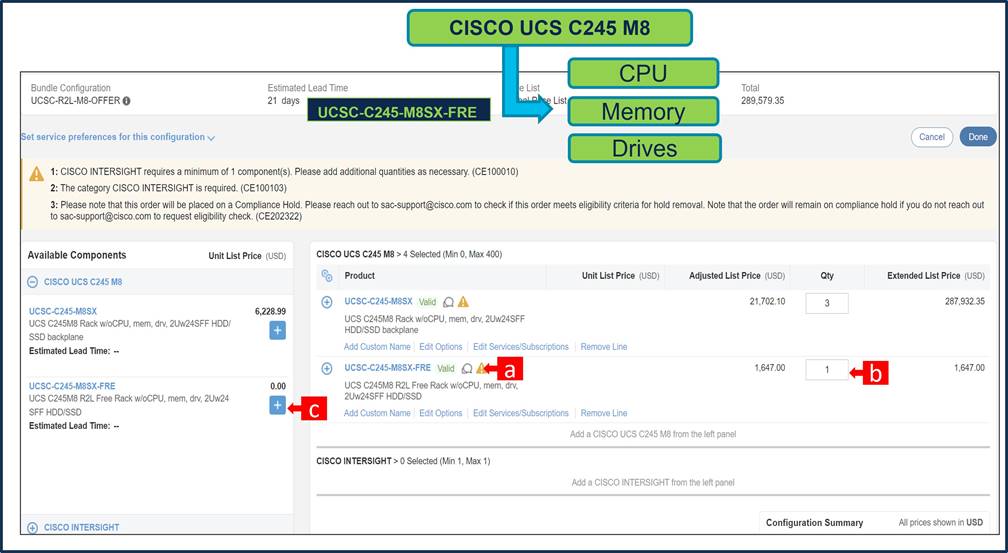Open UCSC-C245-M8SX-FRE link in selected table

coord(388,368)
